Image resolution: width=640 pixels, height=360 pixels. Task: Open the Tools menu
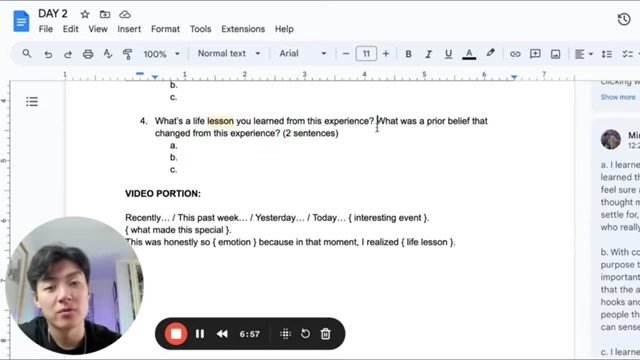pos(200,29)
